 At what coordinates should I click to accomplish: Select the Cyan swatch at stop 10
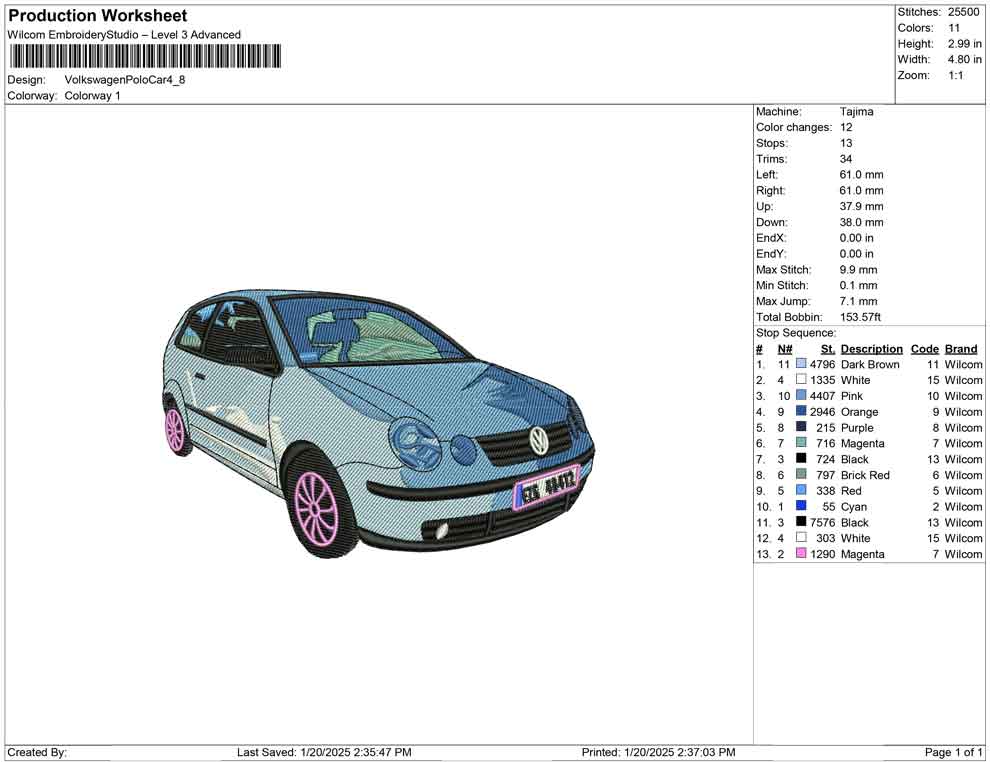(x=800, y=506)
